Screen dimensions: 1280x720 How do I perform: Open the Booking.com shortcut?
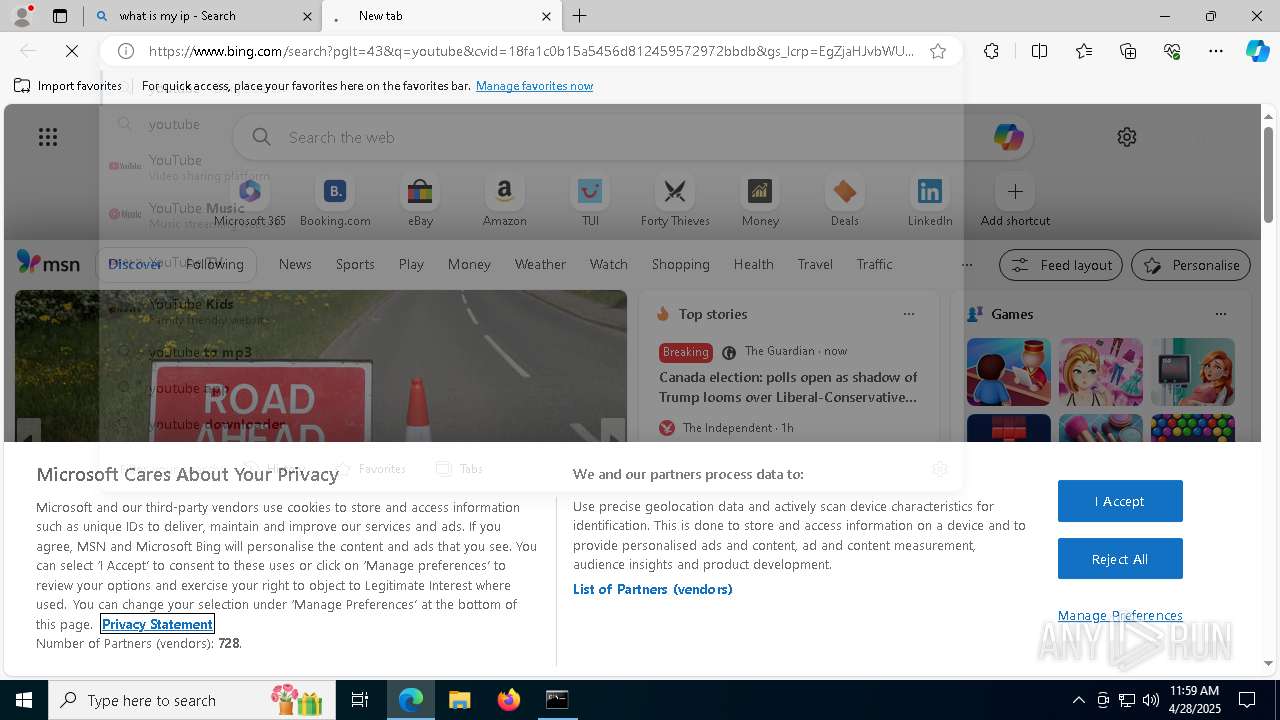tap(335, 201)
